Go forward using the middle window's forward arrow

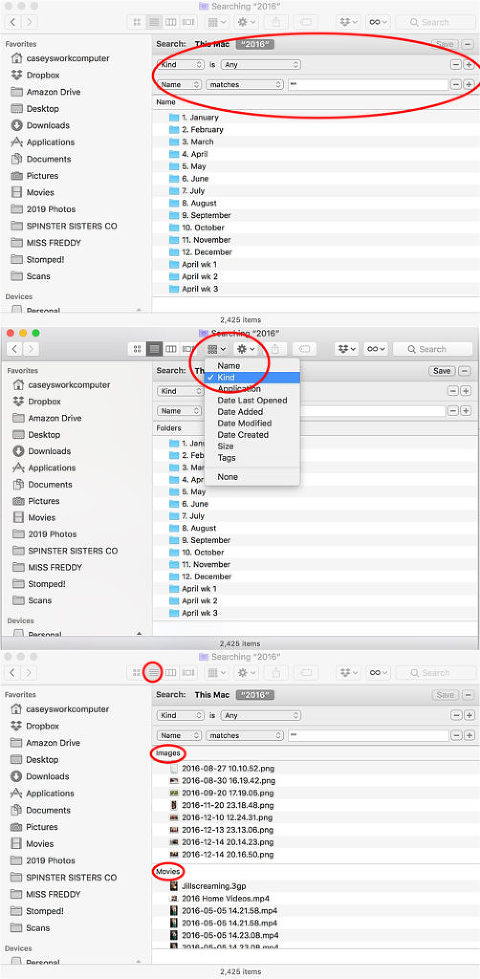[x=30, y=349]
